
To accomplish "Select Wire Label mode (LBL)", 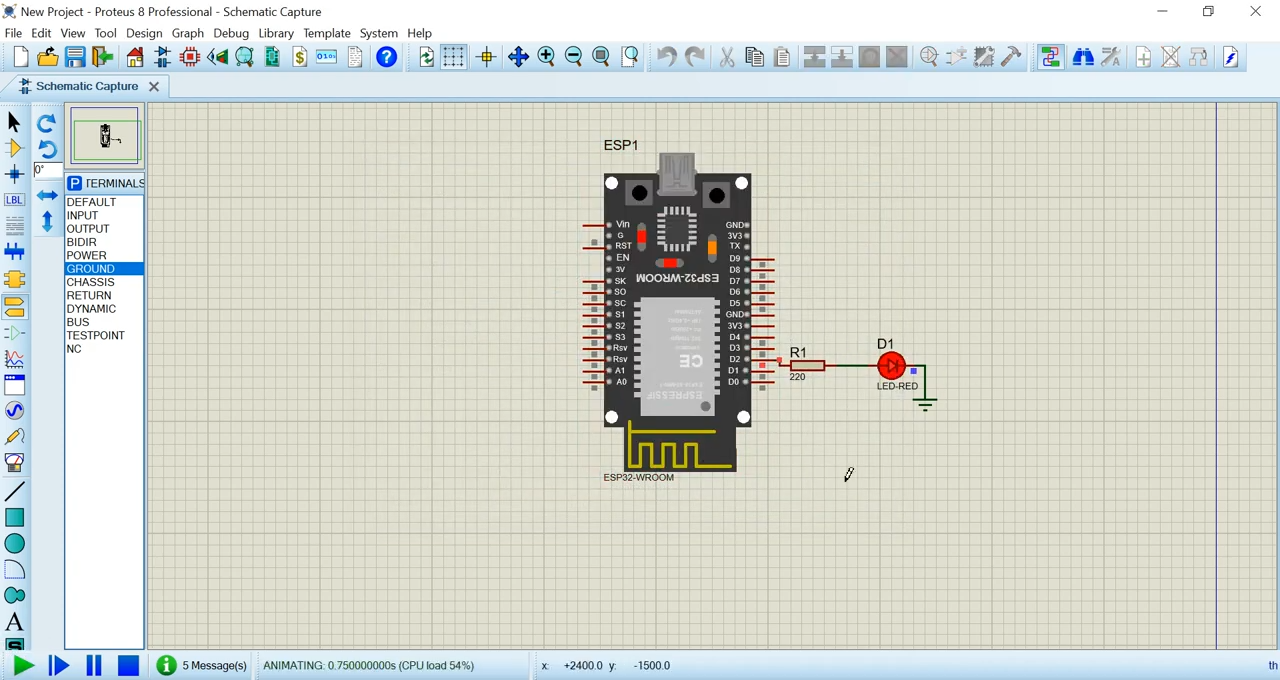I will click(14, 199).
